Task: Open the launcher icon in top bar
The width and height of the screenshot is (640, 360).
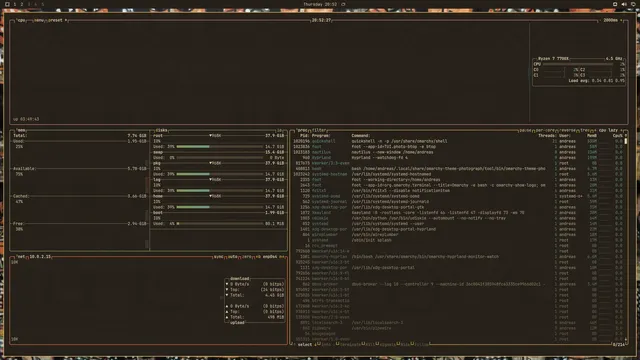Action: (7, 4)
